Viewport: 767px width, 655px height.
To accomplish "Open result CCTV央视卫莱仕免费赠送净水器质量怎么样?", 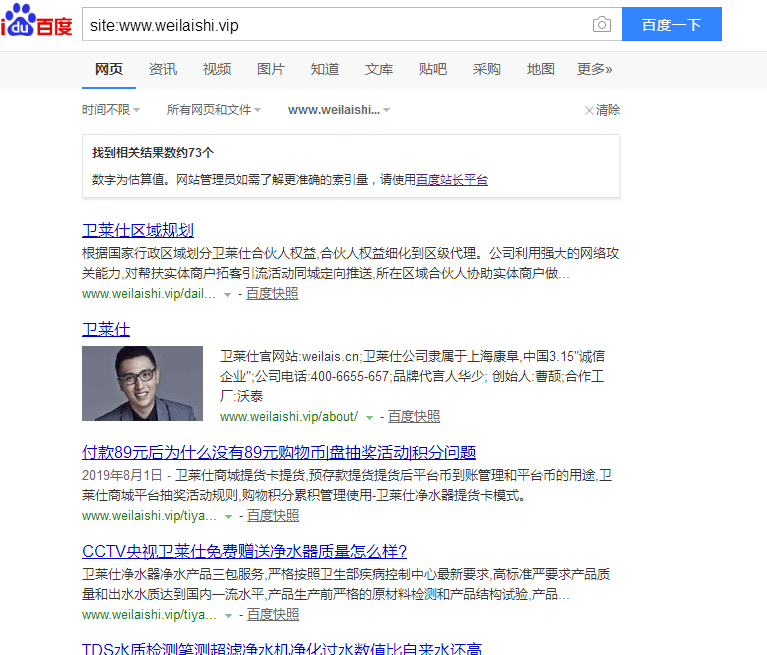I will pyautogui.click(x=245, y=552).
